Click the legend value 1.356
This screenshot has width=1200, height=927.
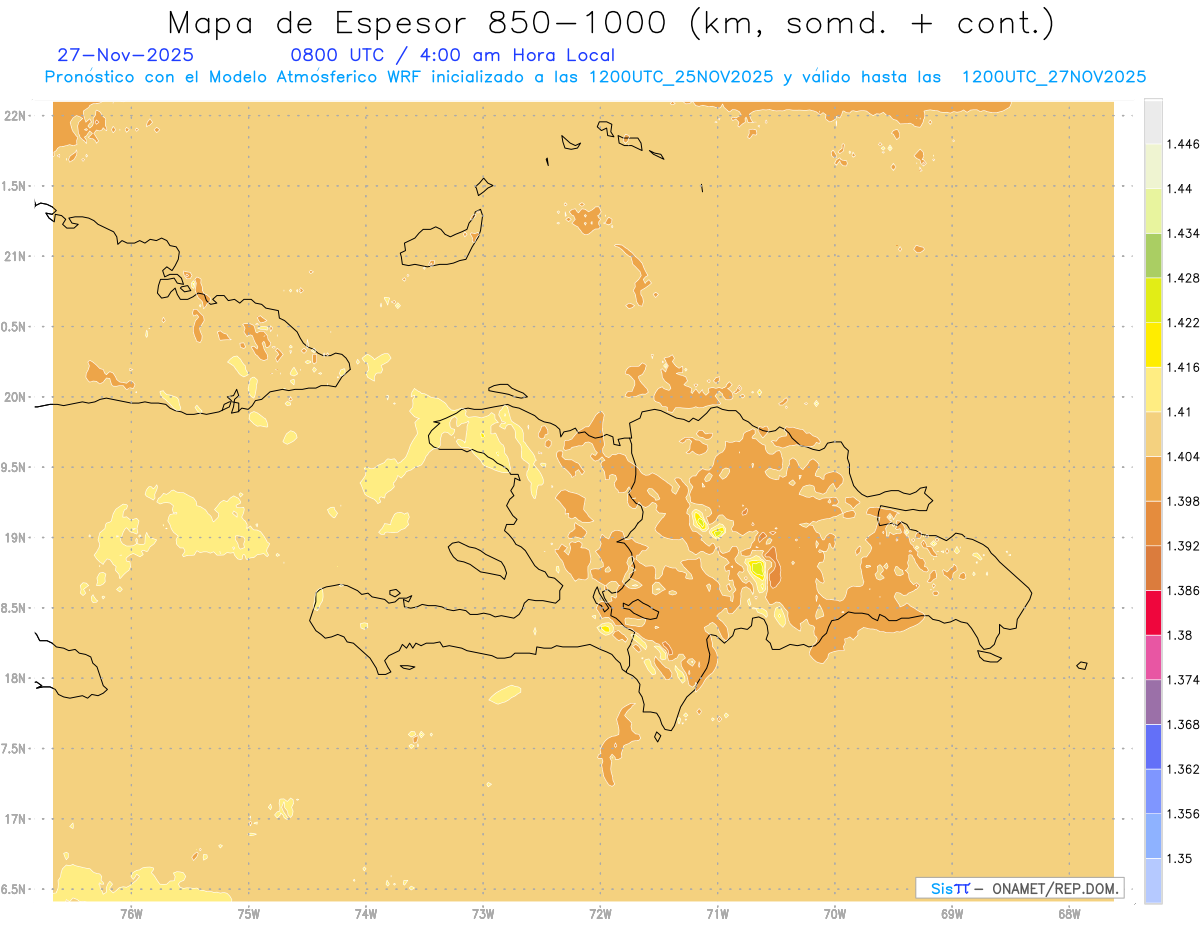[1183, 814]
